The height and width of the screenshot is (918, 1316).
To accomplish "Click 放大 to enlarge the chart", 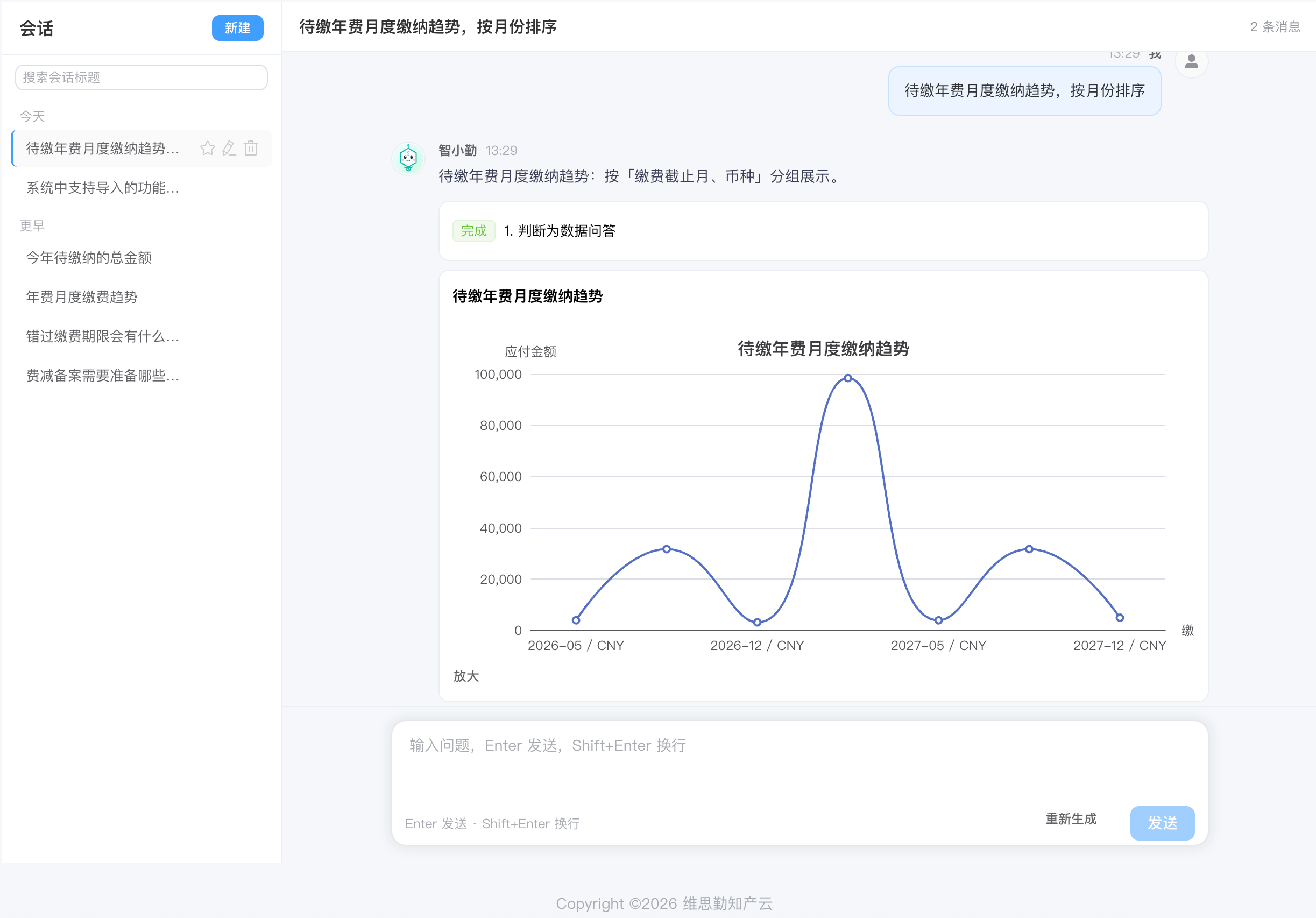I will click(466, 676).
